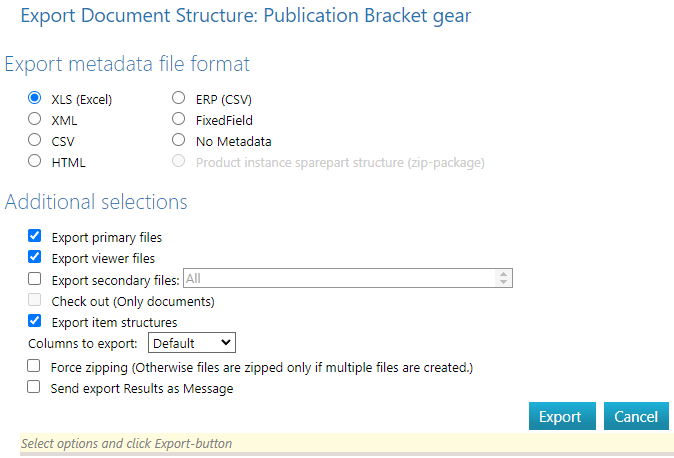Viewport: 674px width, 458px height.
Task: Click the Cancel button
Action: [636, 417]
